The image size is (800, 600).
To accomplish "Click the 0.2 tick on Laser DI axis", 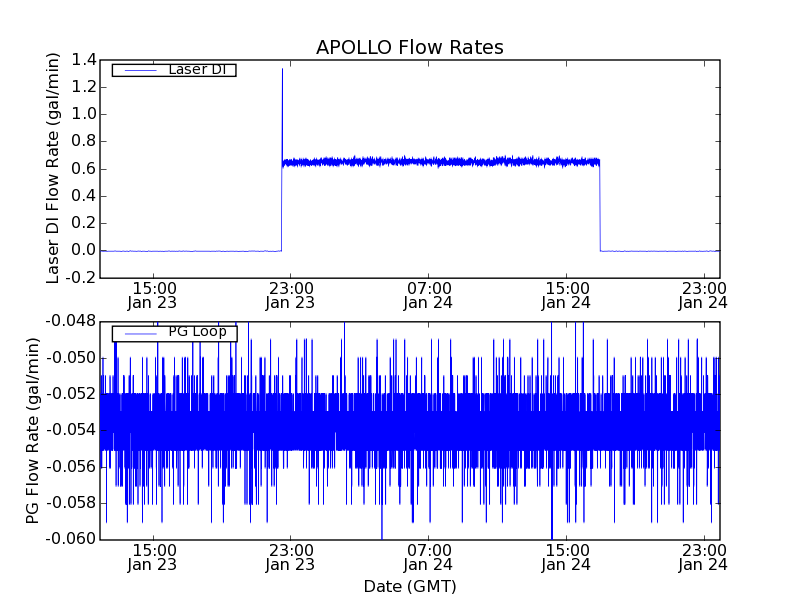I will tap(84, 223).
